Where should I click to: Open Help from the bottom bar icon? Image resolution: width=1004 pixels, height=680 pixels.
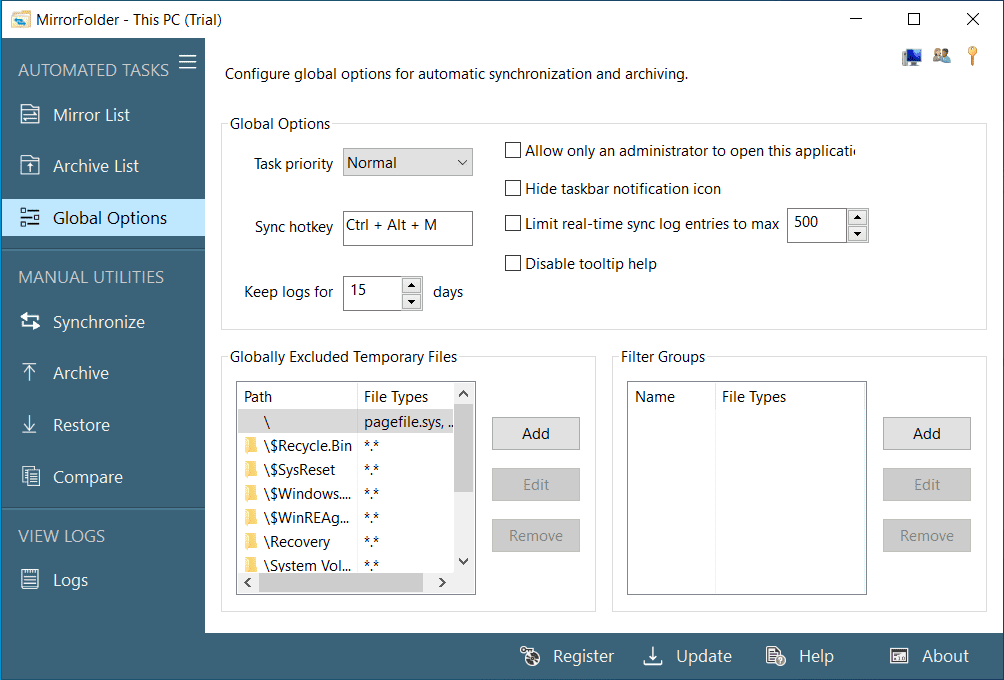(x=776, y=656)
